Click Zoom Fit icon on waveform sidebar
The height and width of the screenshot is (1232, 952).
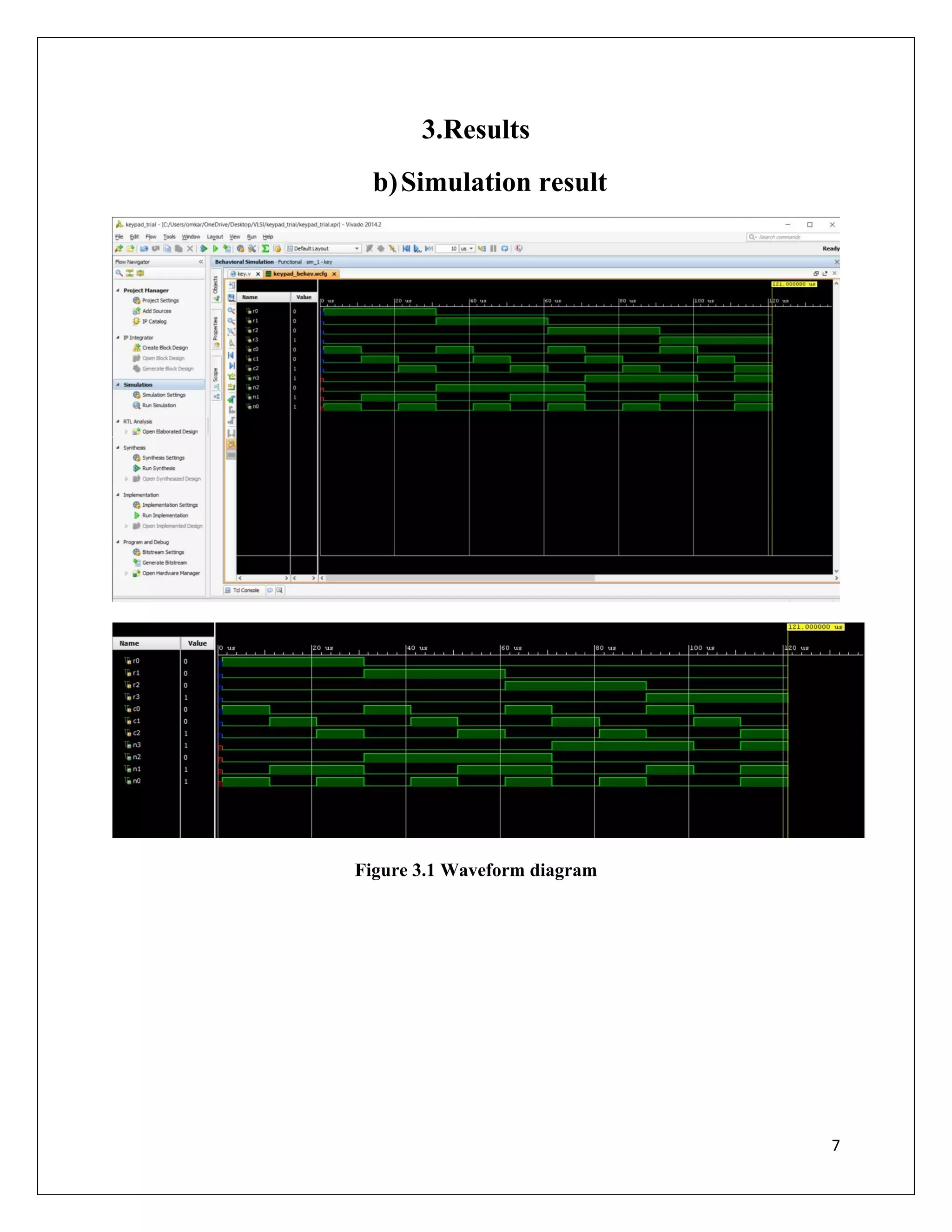(x=231, y=331)
